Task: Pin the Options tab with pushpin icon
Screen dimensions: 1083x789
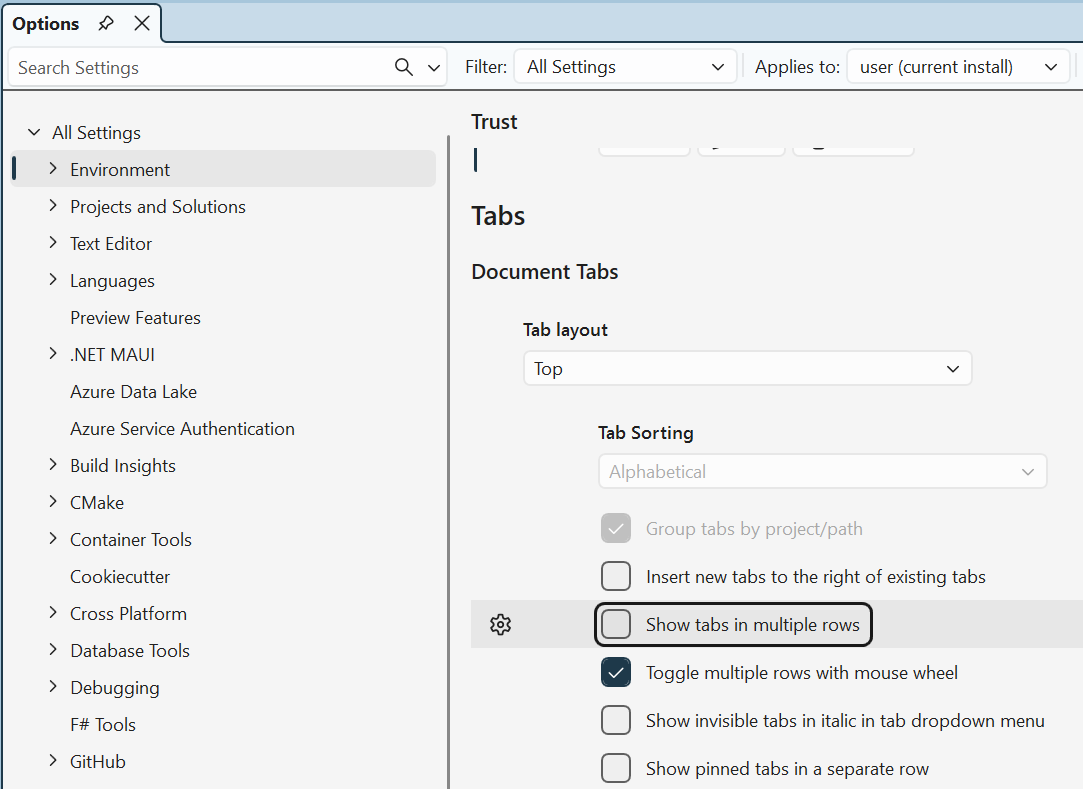Action: (x=106, y=23)
